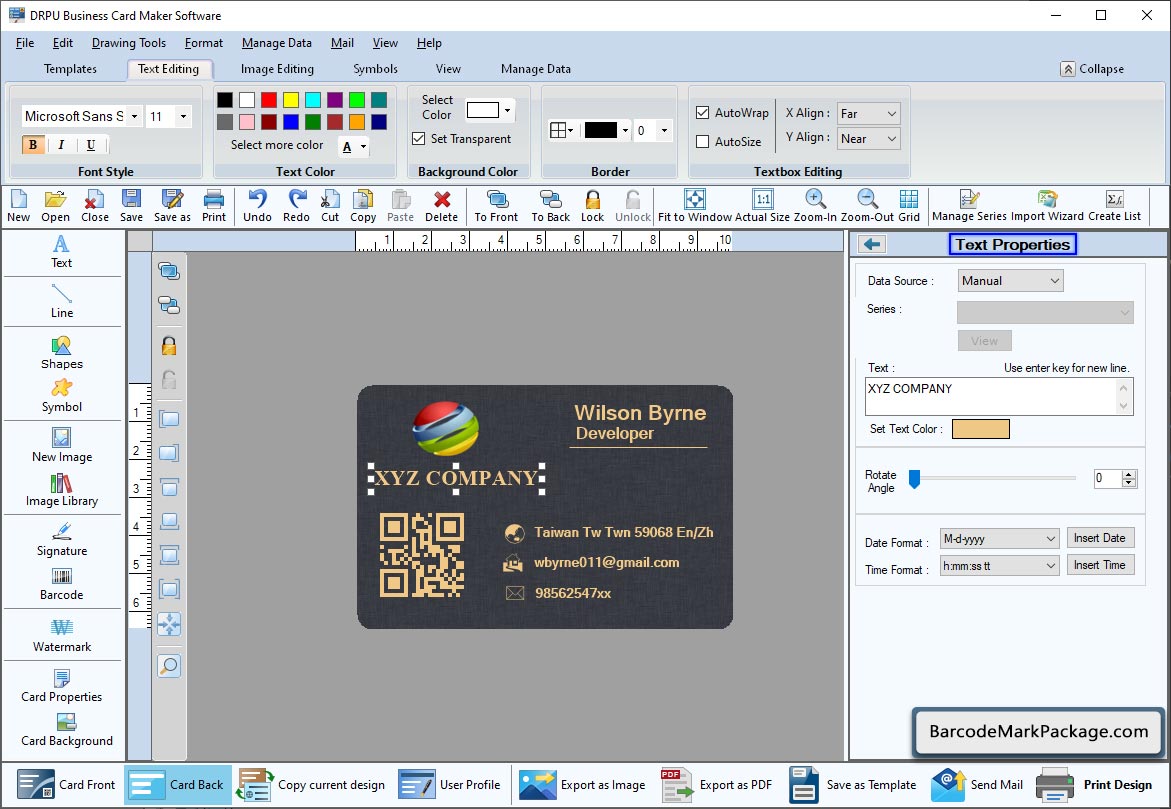Go back using Text Properties arrow
Image resolution: width=1171 pixels, height=809 pixels.
click(x=872, y=244)
